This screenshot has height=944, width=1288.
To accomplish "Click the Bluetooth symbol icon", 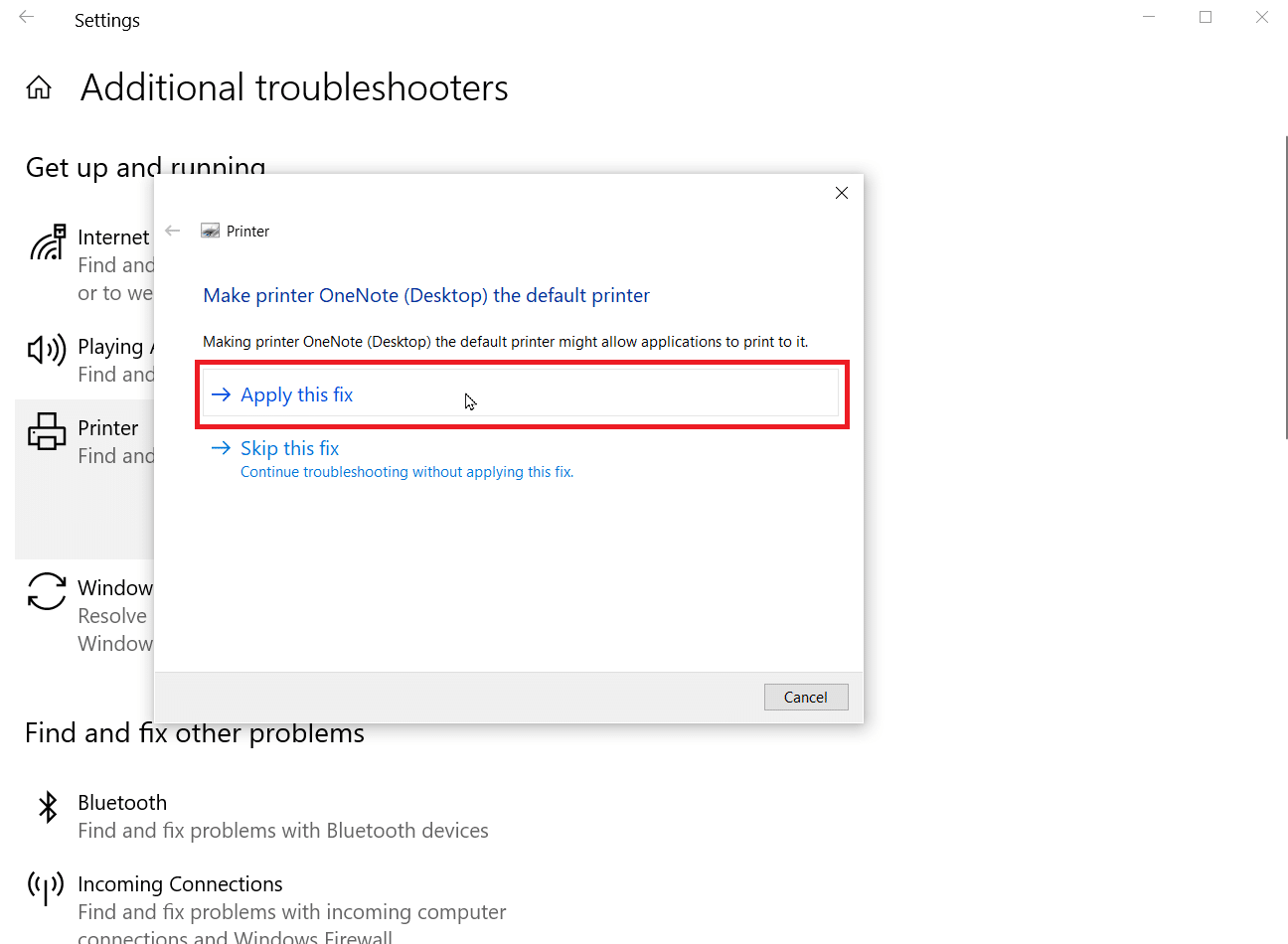I will [47, 807].
